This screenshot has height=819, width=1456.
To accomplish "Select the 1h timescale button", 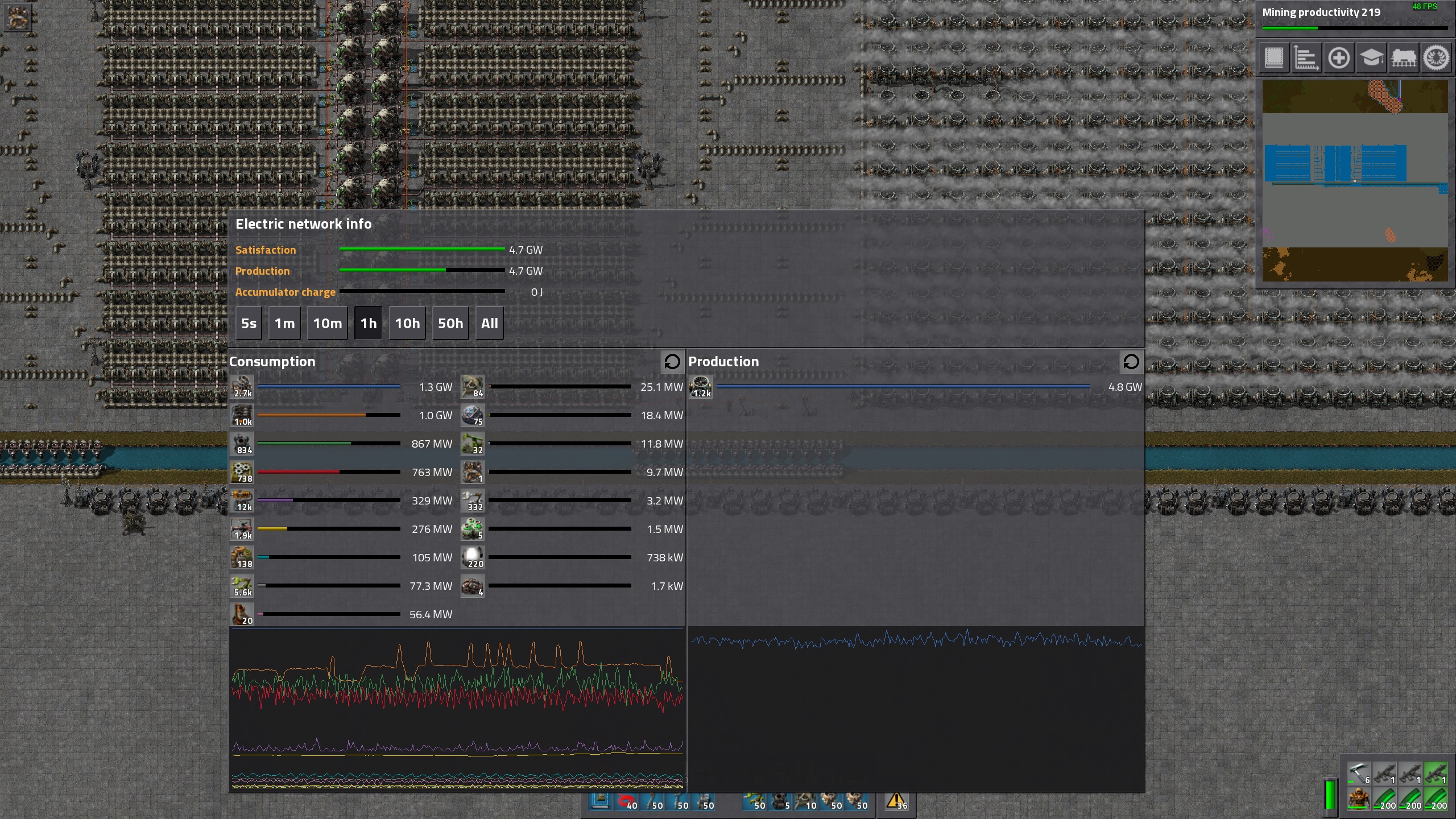I will [x=368, y=324].
